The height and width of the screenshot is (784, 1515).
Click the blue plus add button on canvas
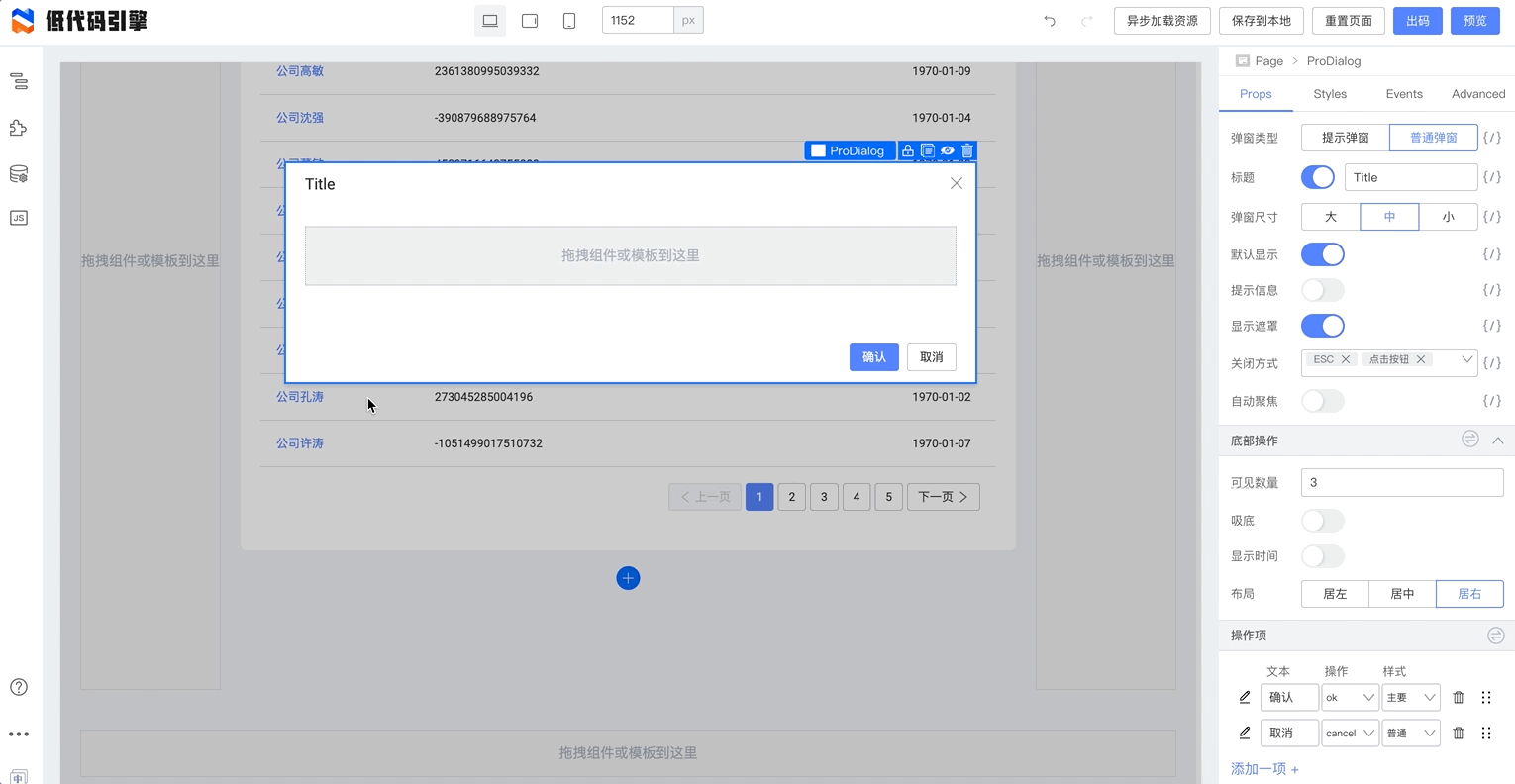click(628, 578)
